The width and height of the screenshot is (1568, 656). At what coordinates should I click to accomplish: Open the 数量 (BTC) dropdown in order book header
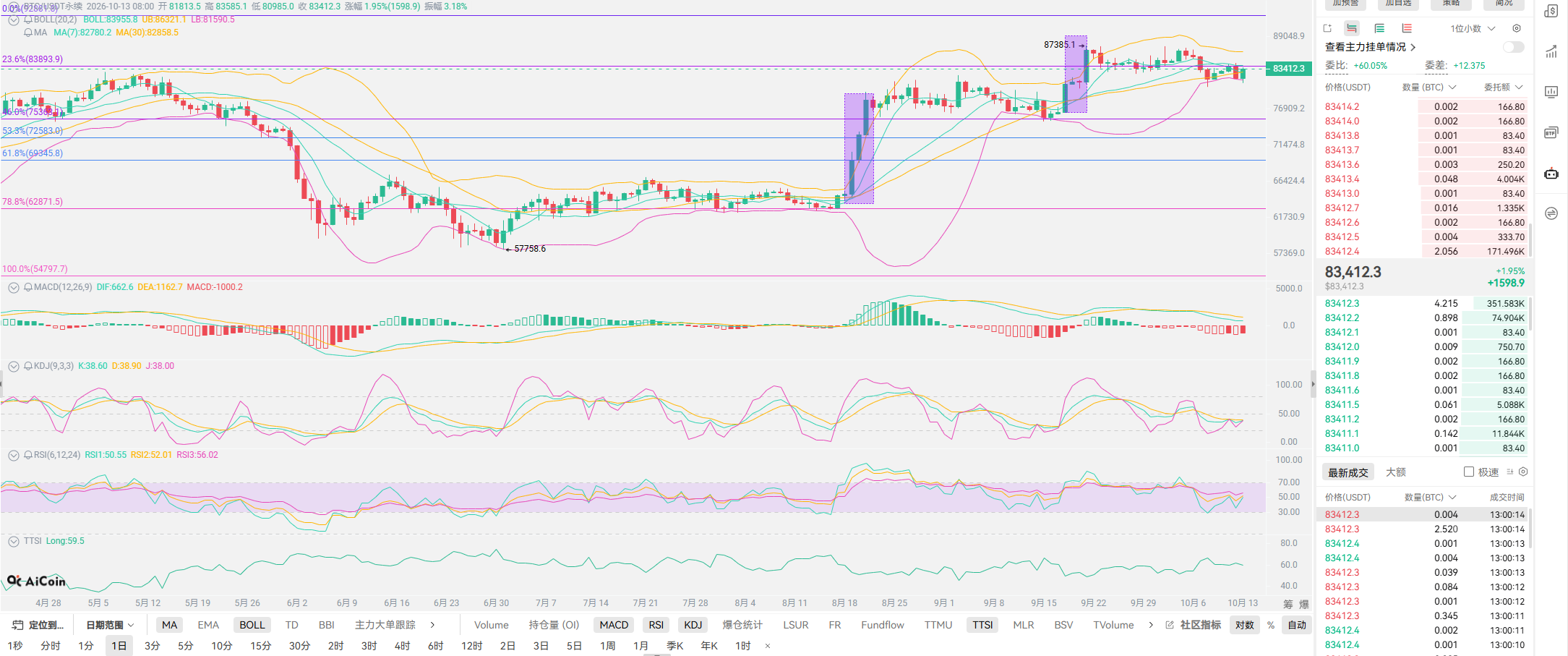click(x=1429, y=87)
